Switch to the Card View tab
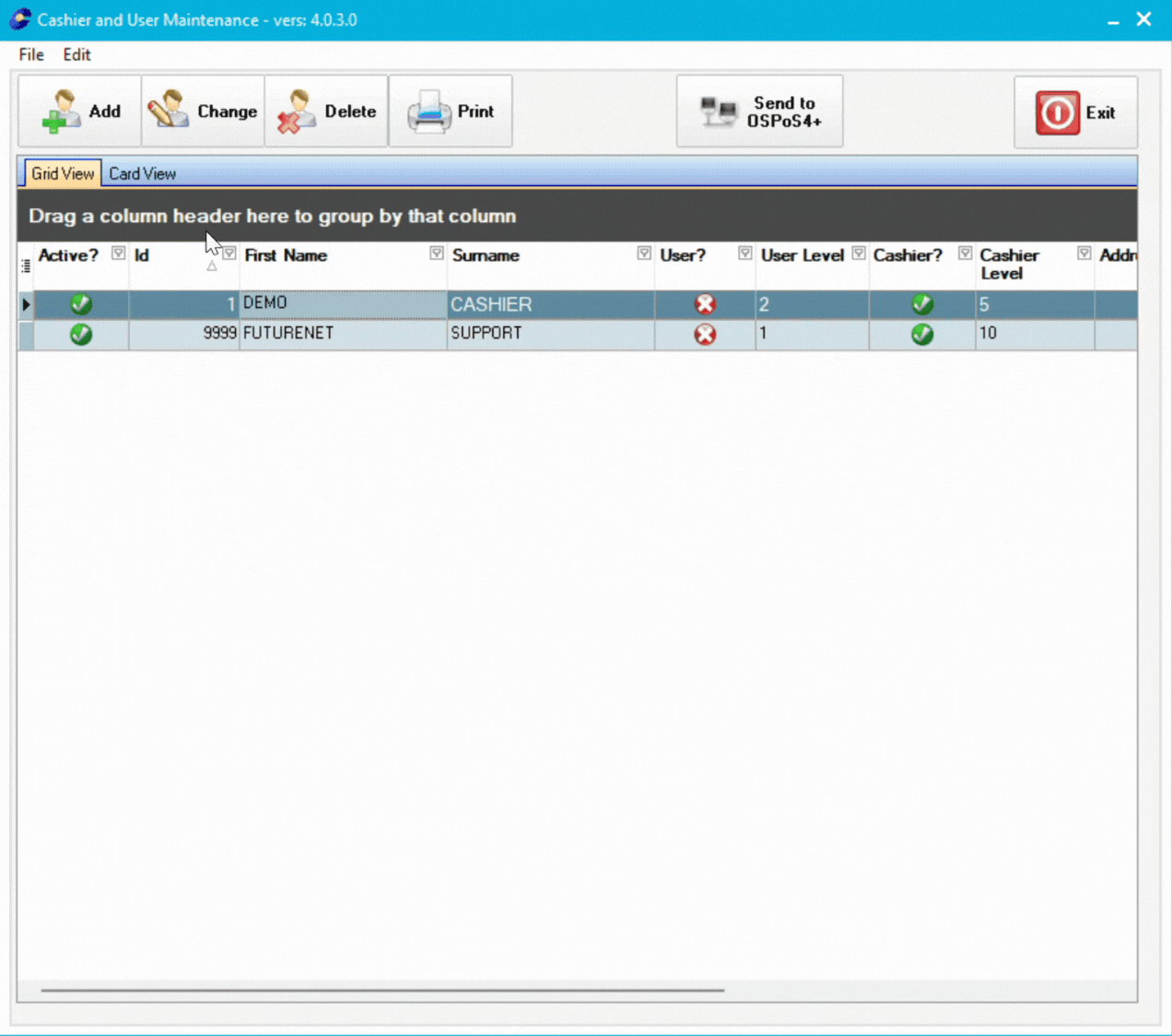 coord(142,172)
